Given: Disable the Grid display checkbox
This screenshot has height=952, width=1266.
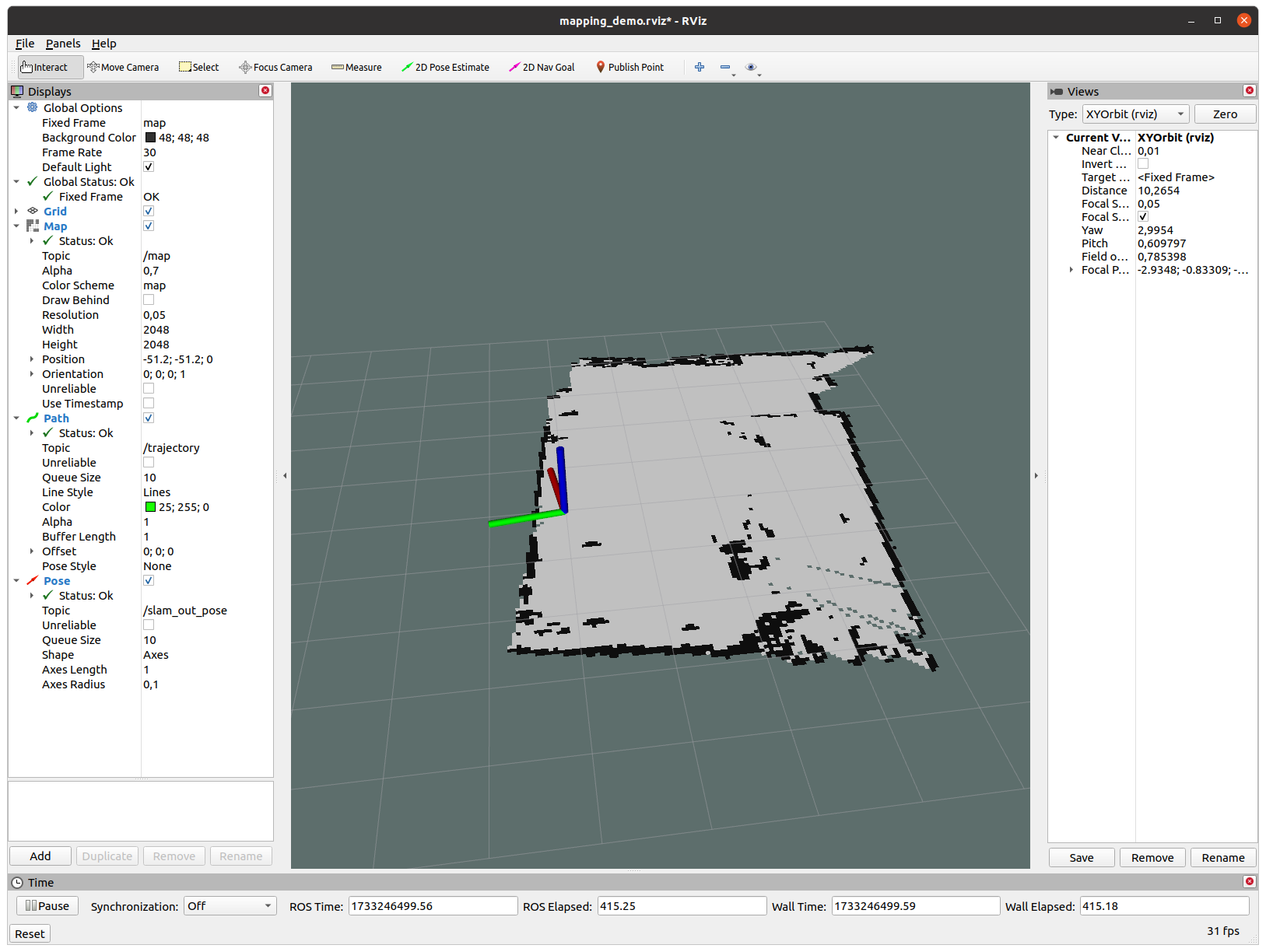Looking at the screenshot, I should point(149,212).
